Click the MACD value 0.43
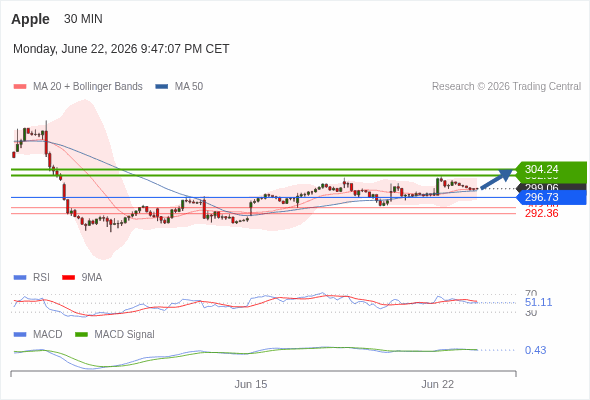The image size is (590, 400). point(535,350)
